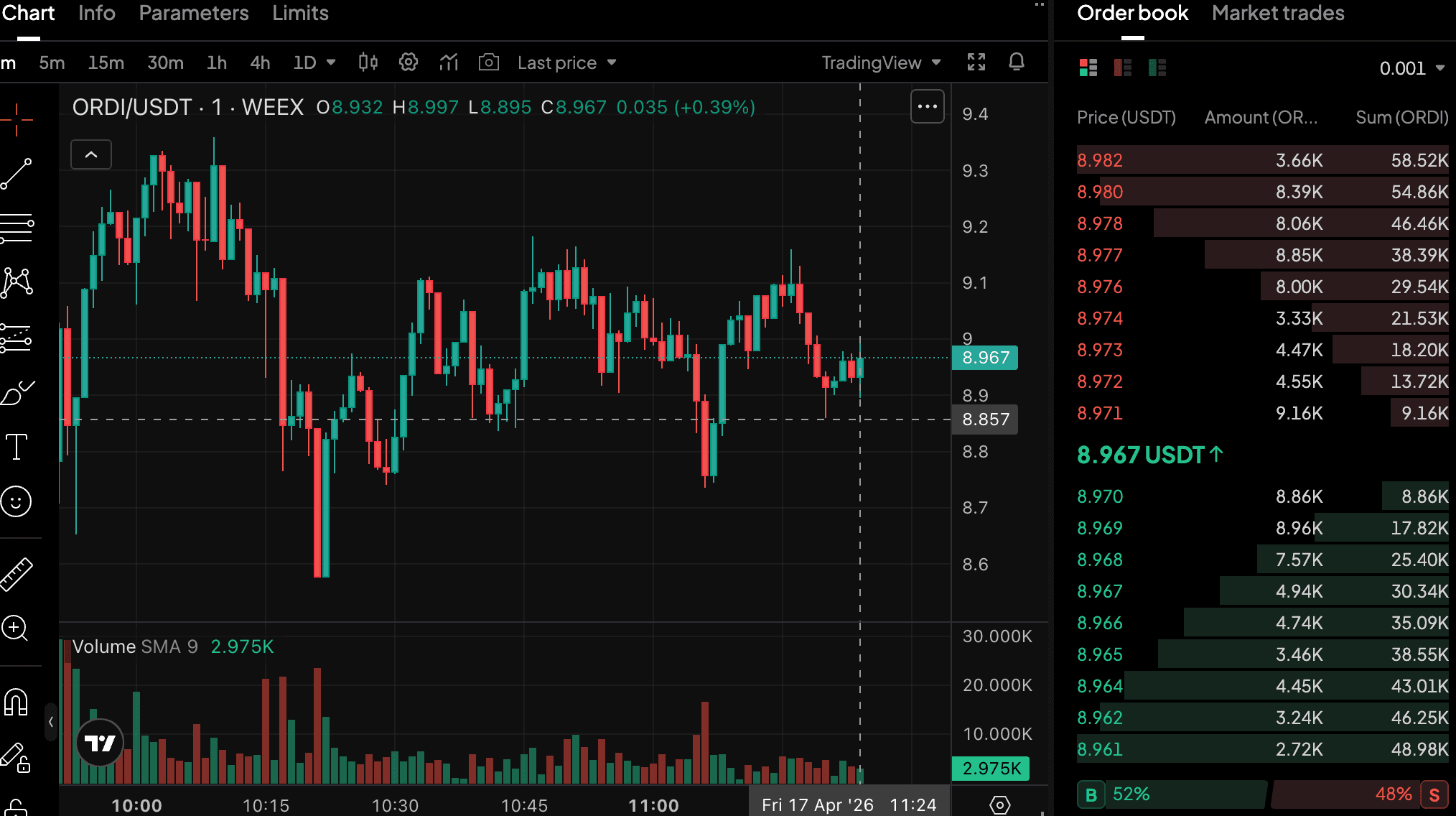Switch to the Market trades tab
The width and height of the screenshot is (1456, 816).
click(x=1278, y=13)
